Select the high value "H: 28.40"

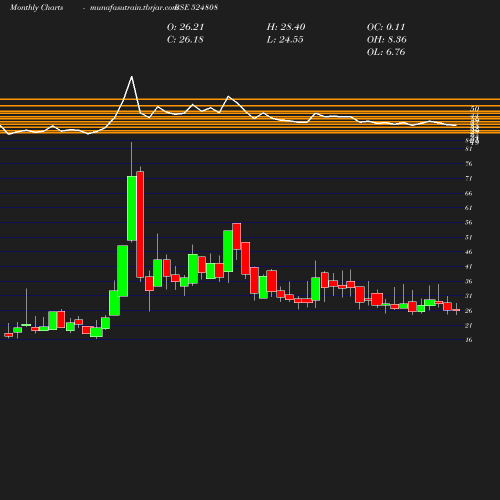(x=286, y=27)
